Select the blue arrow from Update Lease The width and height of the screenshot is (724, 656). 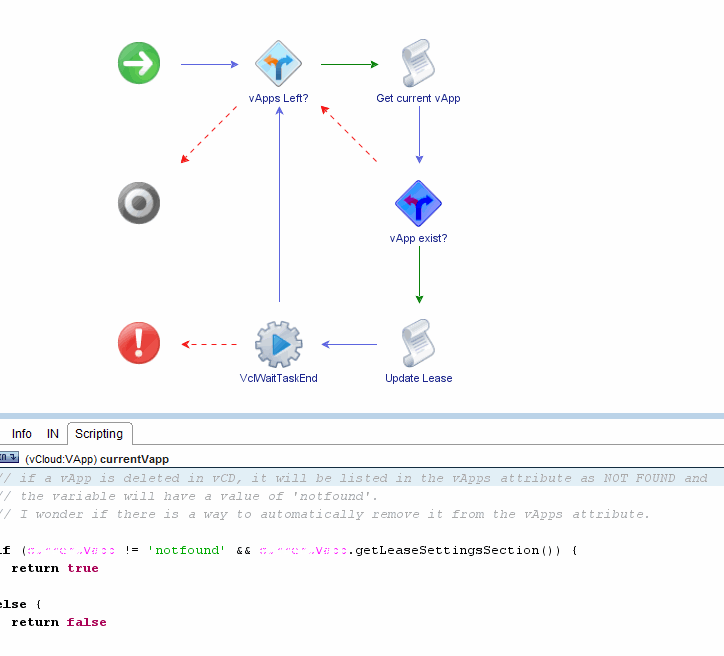pyautogui.click(x=349, y=344)
